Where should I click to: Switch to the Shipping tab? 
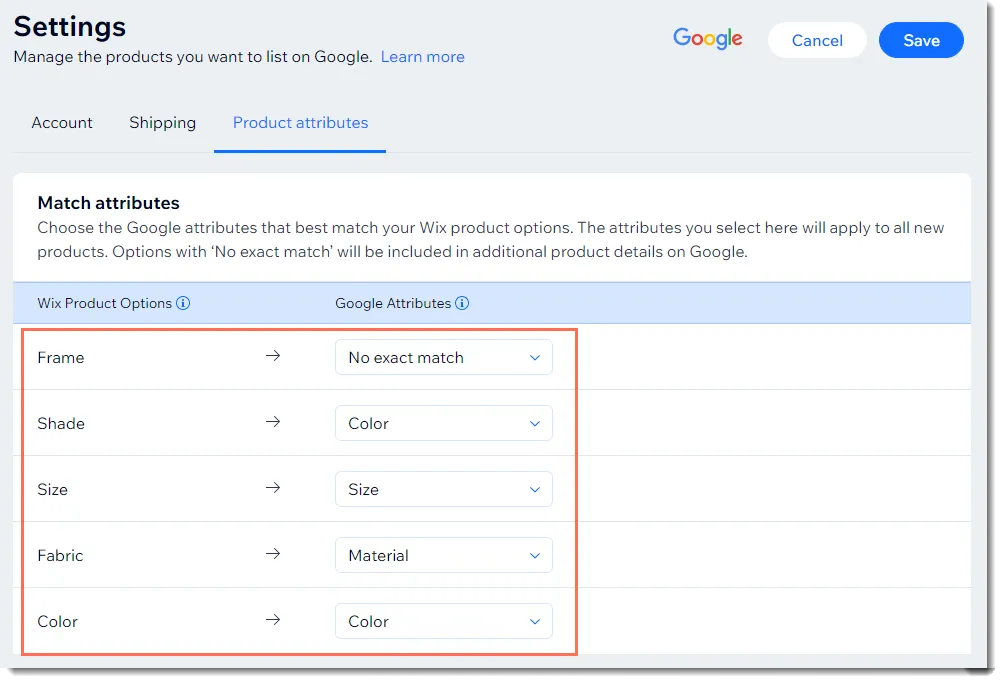162,123
